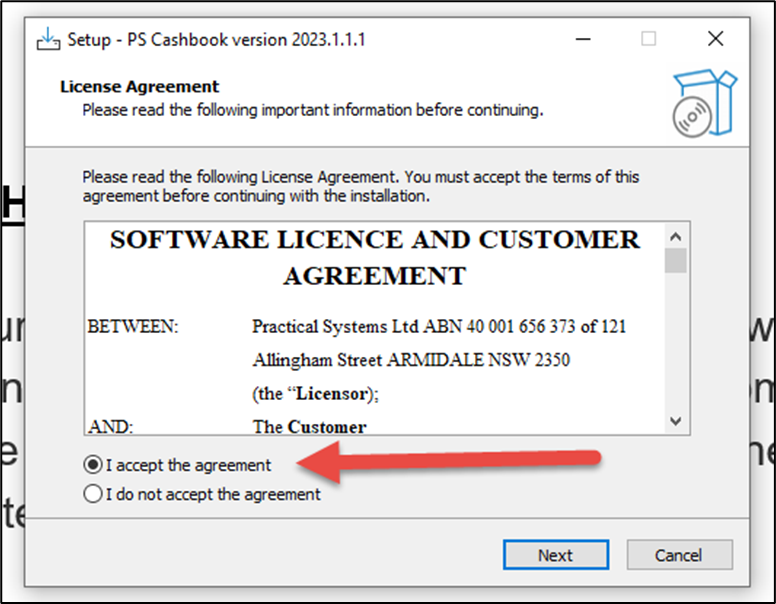Click the '(the "Licensor");' text
The image size is (776, 604).
(x=315, y=394)
